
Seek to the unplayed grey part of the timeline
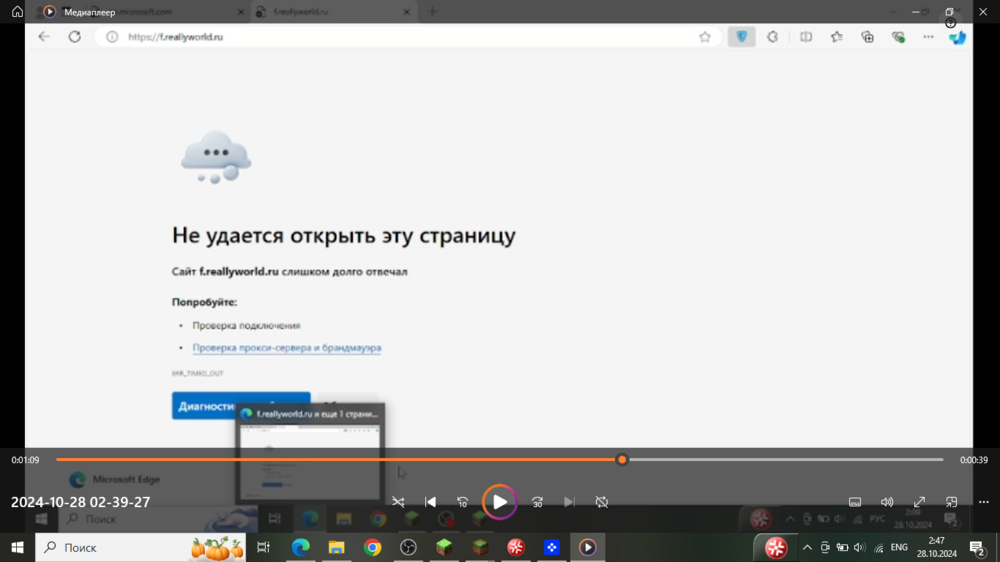tap(786, 459)
